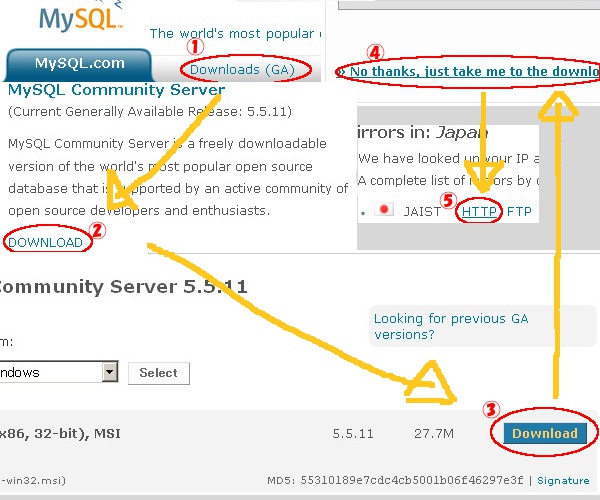
Task: Click the 5.5.11 version cell
Action: pyautogui.click(x=353, y=434)
